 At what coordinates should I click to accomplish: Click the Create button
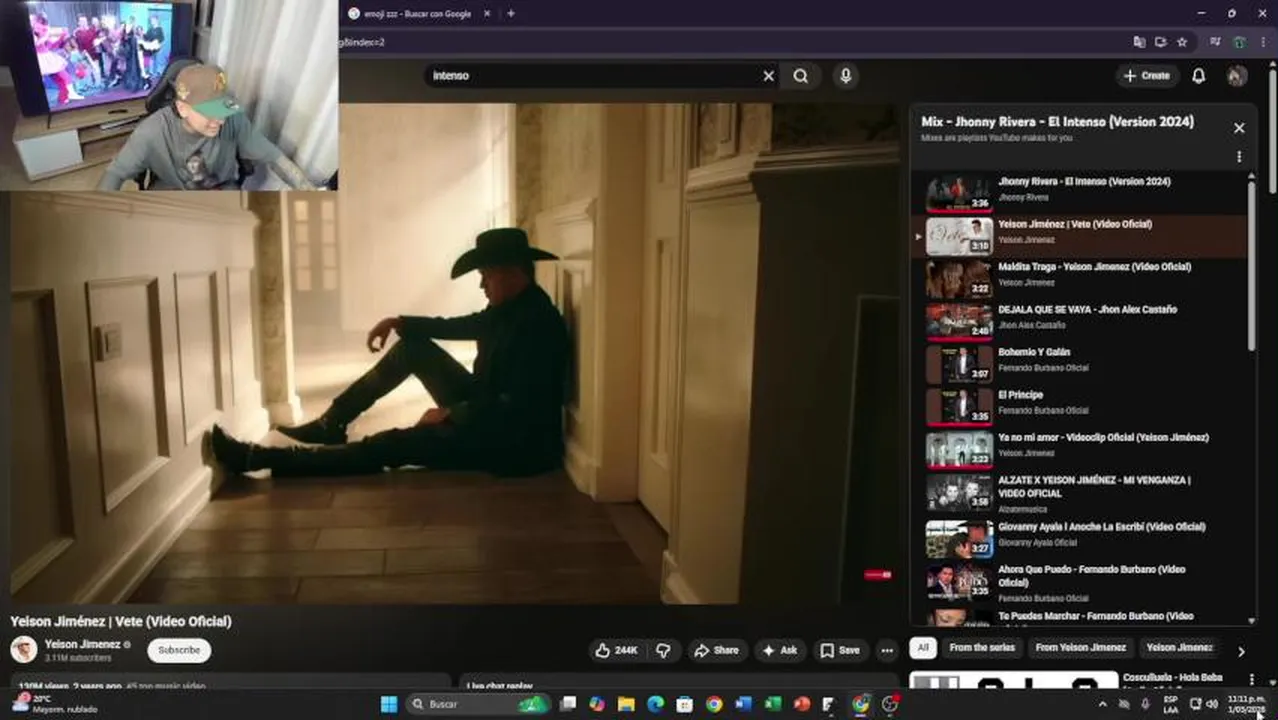(x=1146, y=76)
